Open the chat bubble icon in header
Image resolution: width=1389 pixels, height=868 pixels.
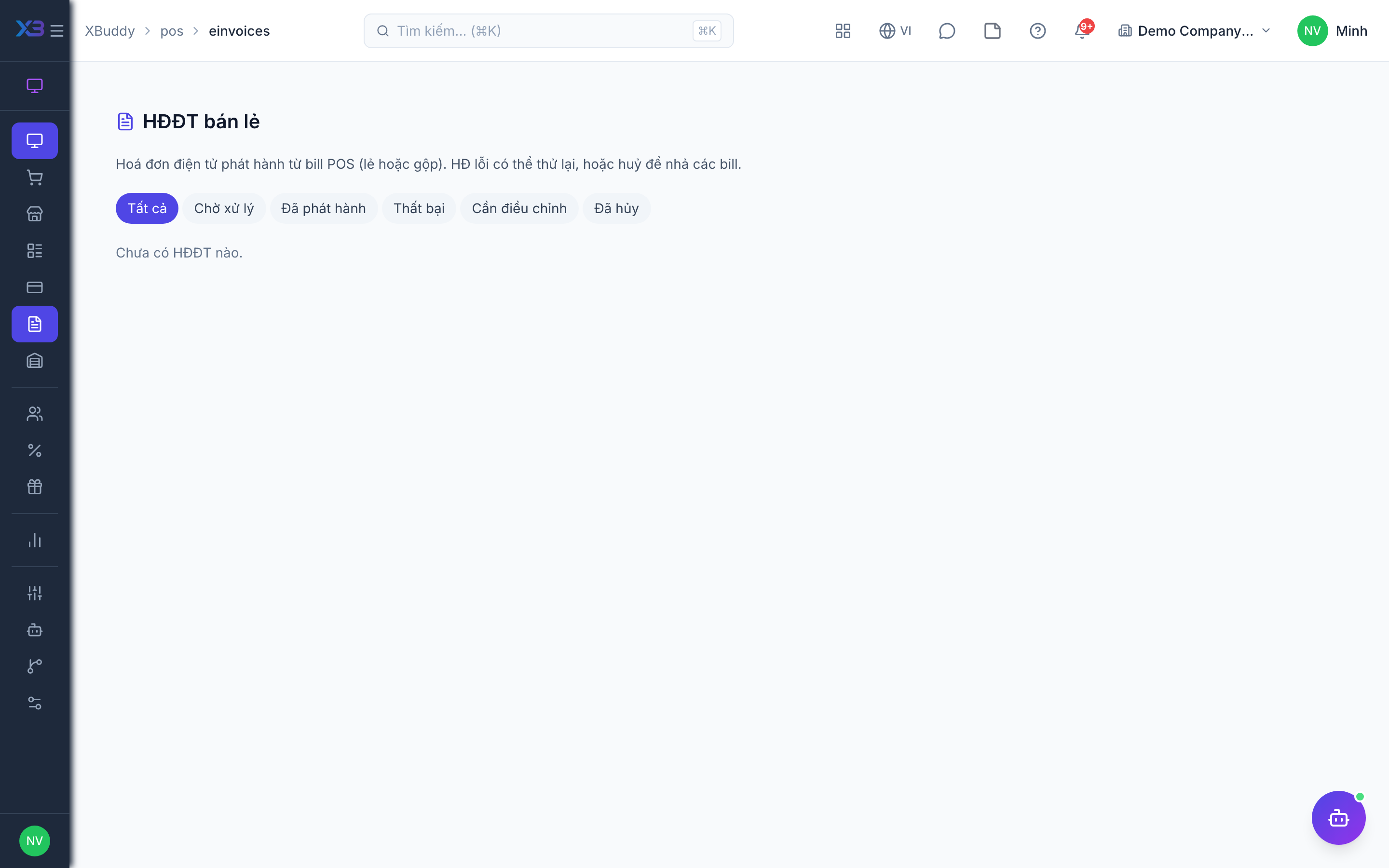947,31
